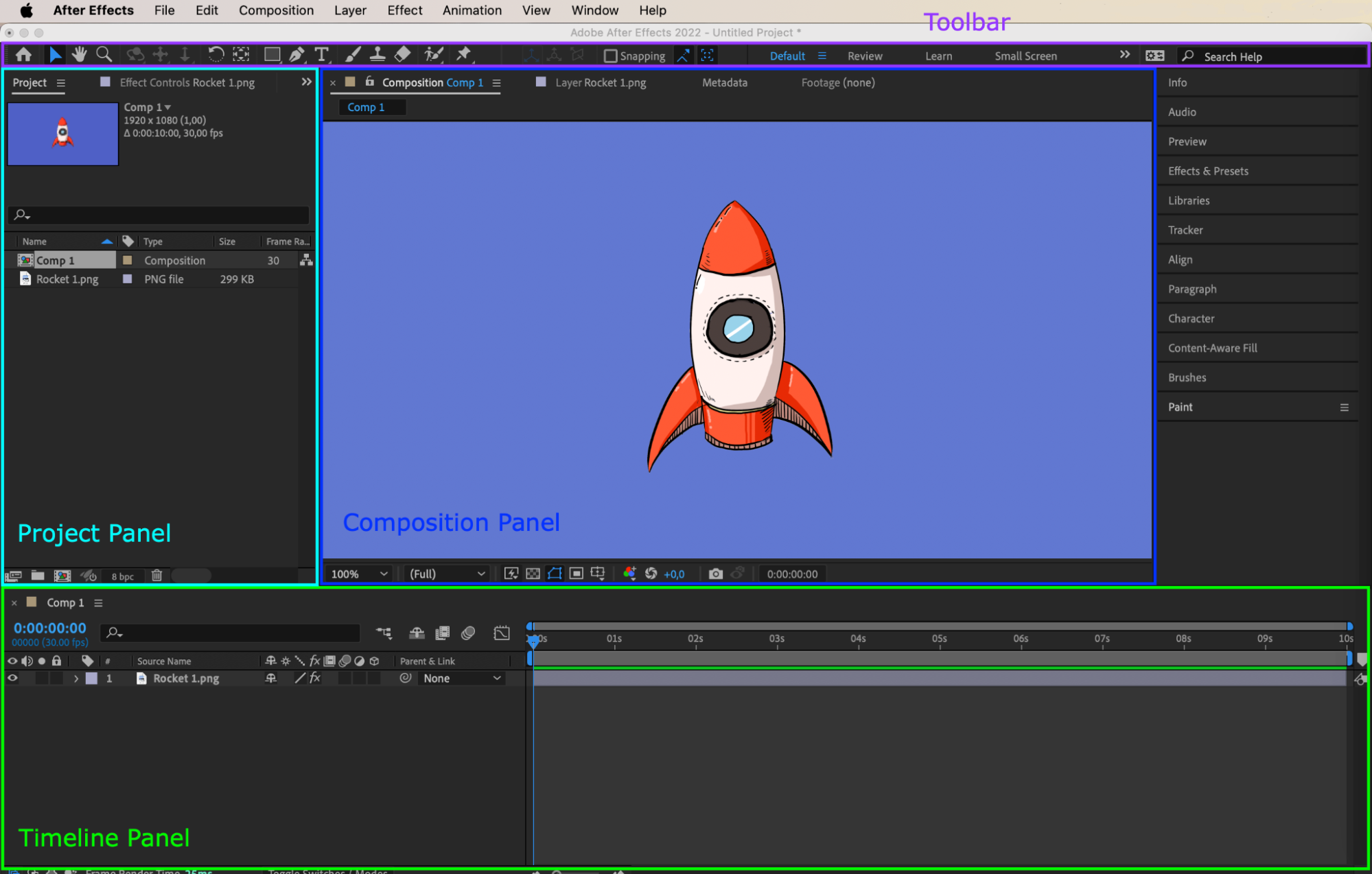Screen dimensions: 1372x874
Task: Select the Rotation tool
Action: click(216, 55)
